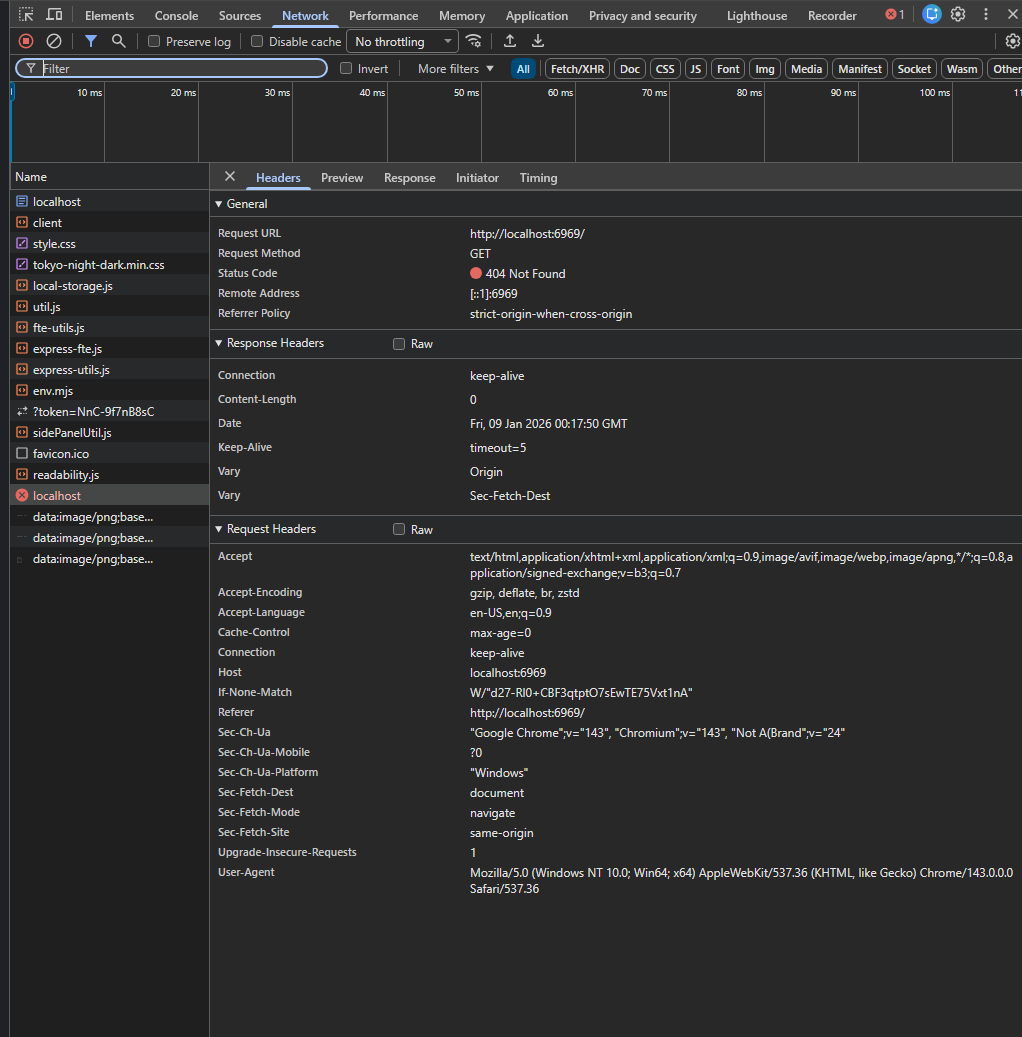
Task: Click the import HAR upload icon
Action: click(510, 41)
